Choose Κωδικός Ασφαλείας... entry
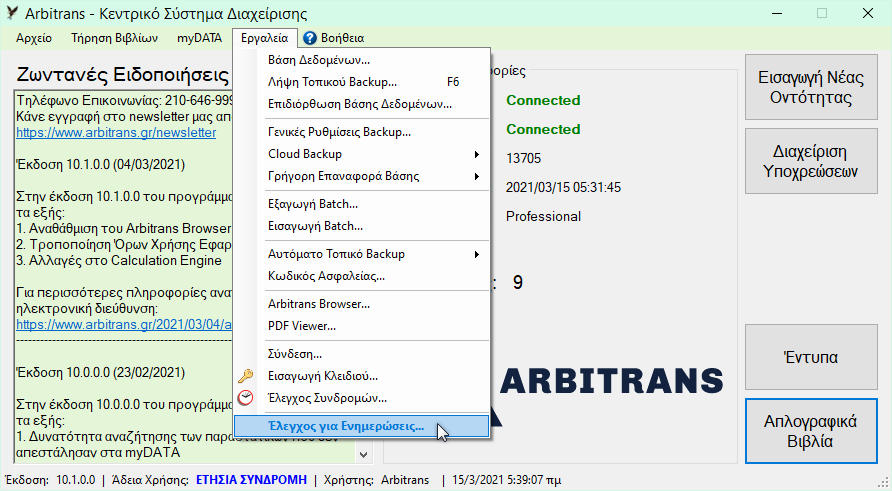Viewport: 892px width, 491px height. (x=362, y=276)
